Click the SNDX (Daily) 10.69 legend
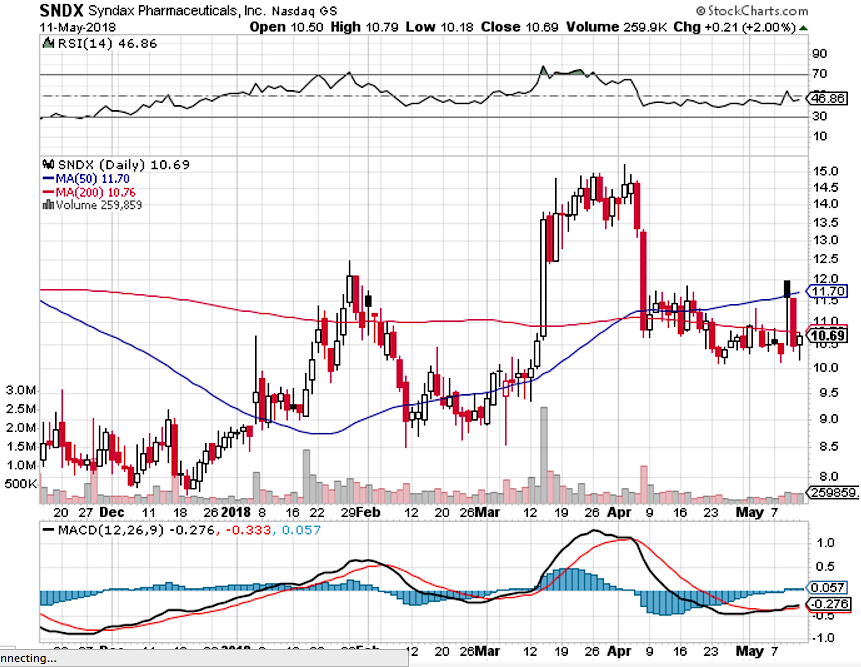The height and width of the screenshot is (667, 861). pos(124,165)
